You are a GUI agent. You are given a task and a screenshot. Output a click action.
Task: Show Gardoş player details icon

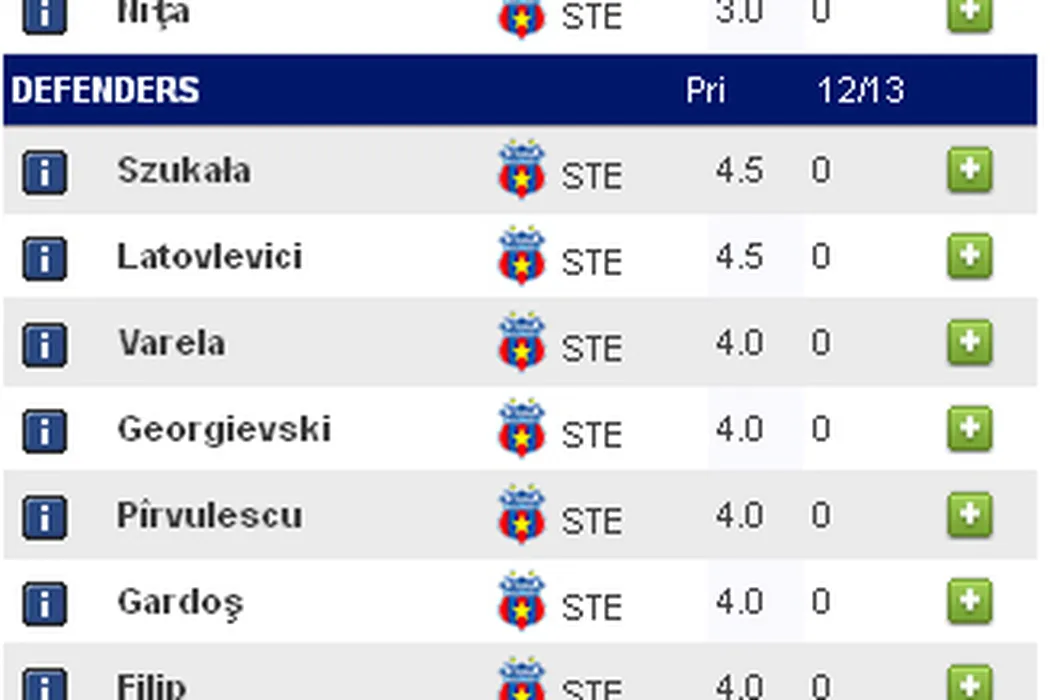[44, 603]
